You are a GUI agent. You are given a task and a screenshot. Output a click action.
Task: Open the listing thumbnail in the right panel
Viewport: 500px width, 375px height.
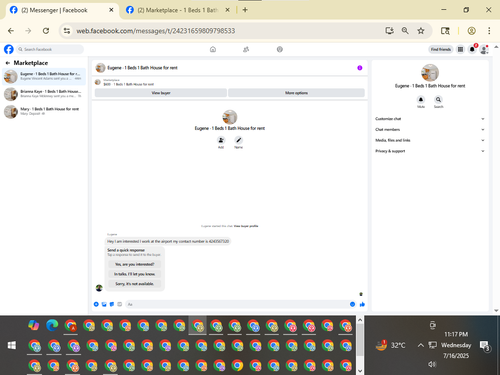pyautogui.click(x=430, y=73)
